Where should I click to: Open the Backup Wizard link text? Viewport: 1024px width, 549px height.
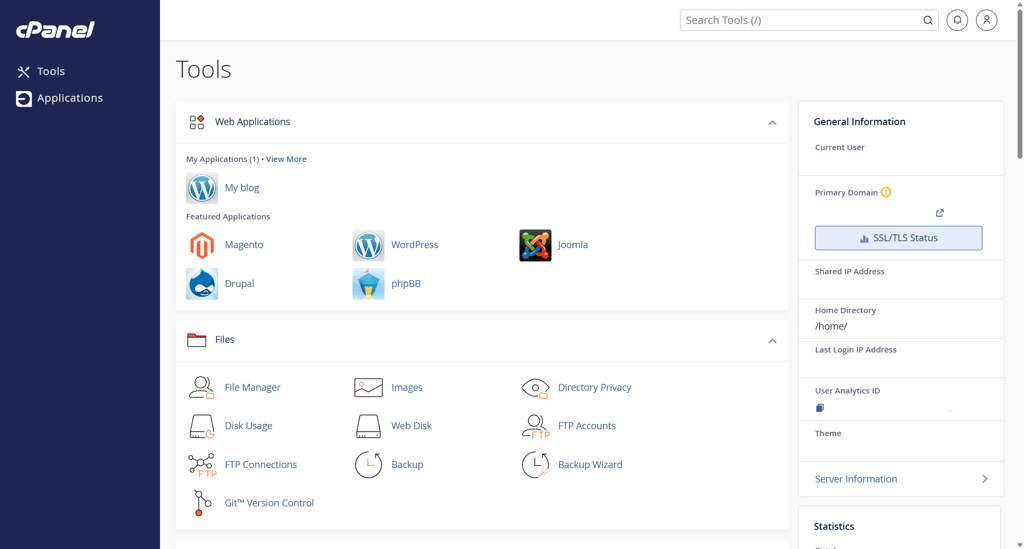click(x=590, y=465)
